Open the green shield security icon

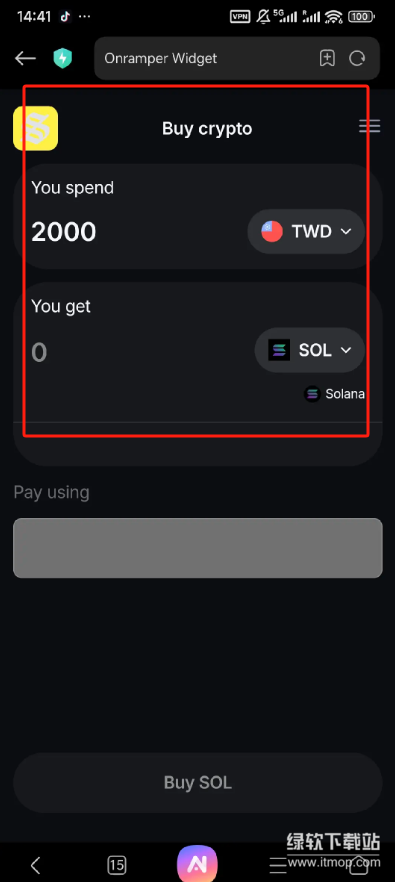pyautogui.click(x=62, y=58)
